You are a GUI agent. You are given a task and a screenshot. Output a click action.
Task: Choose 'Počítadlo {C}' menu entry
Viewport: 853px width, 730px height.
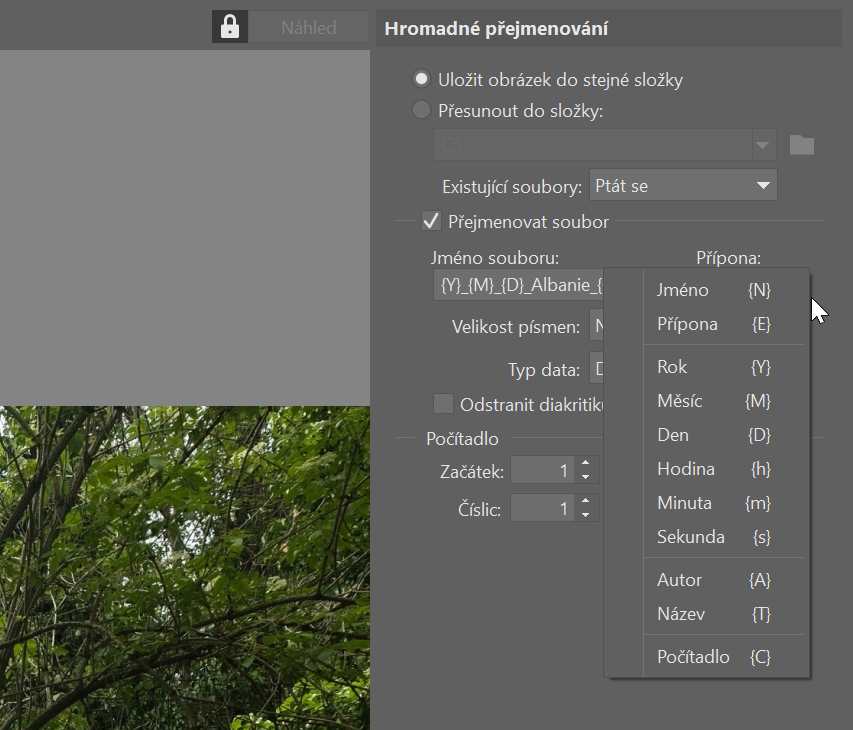712,657
